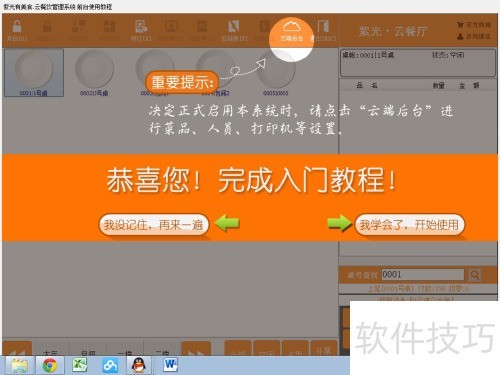
Task: Open Excel from taskbar
Action: tap(80, 365)
